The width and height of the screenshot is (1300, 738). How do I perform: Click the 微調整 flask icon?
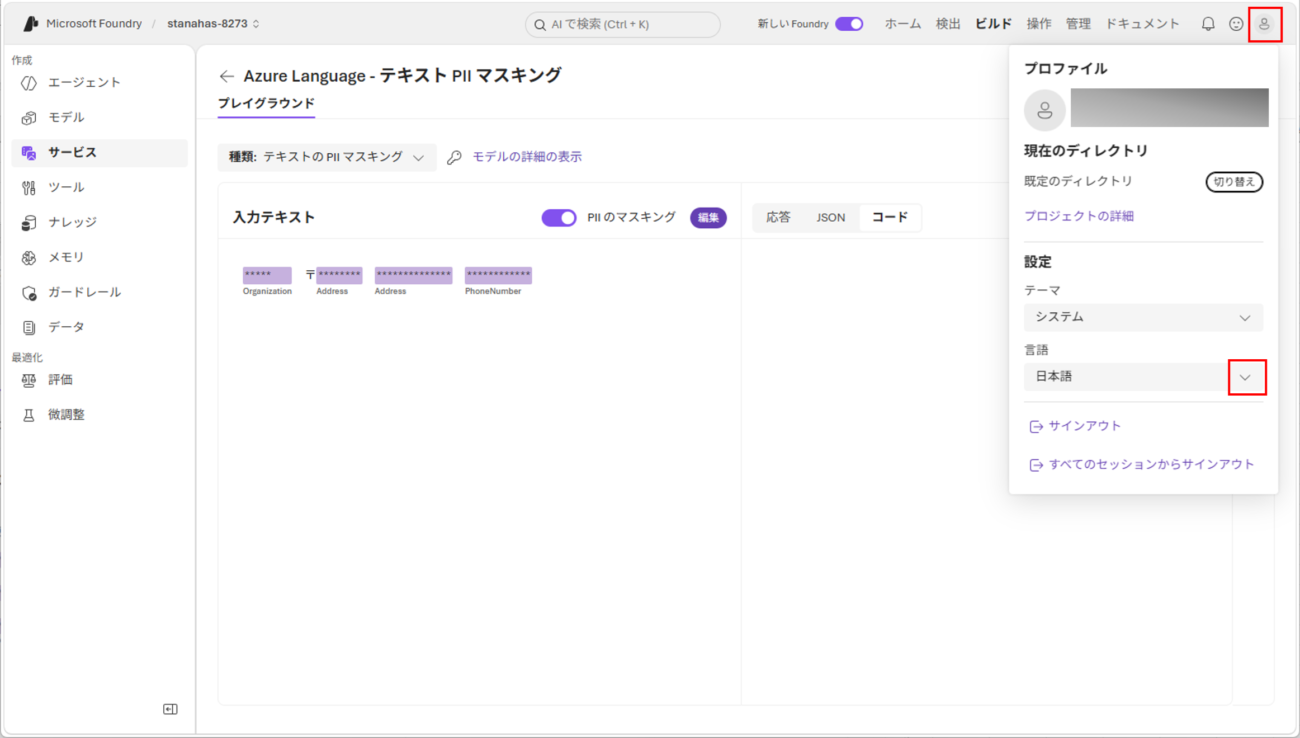click(29, 415)
